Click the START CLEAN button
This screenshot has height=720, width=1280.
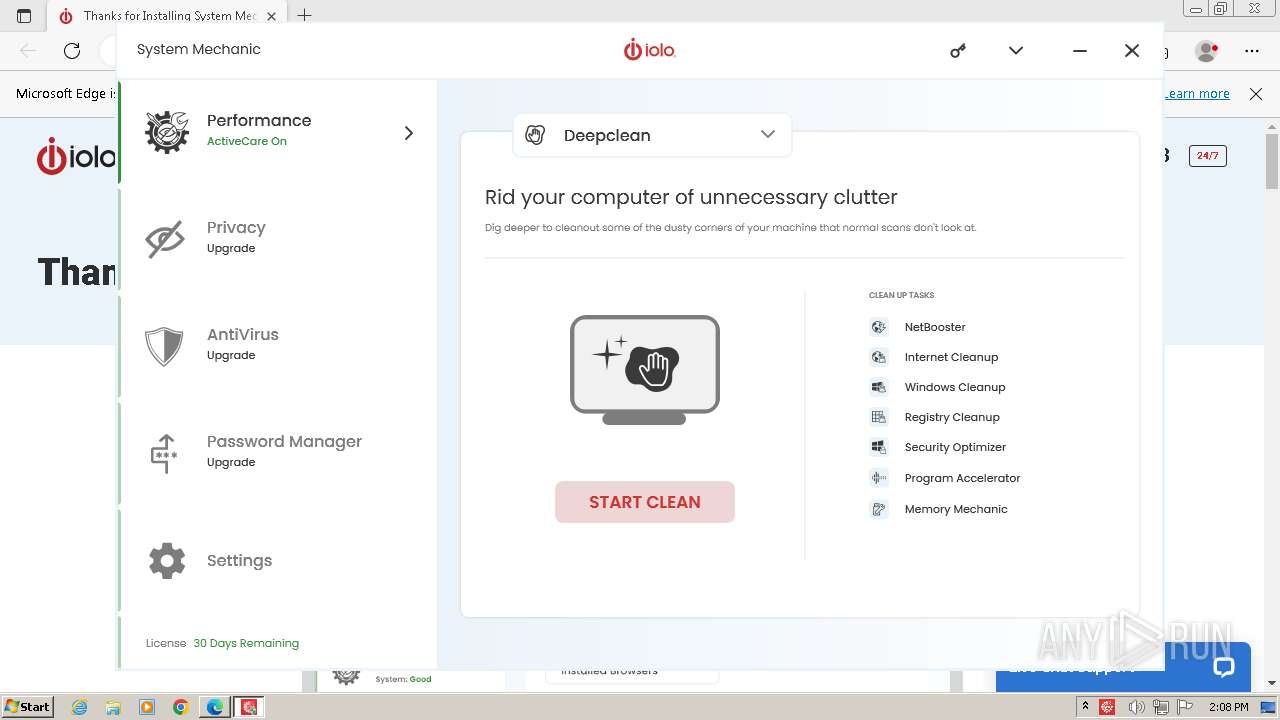click(645, 502)
